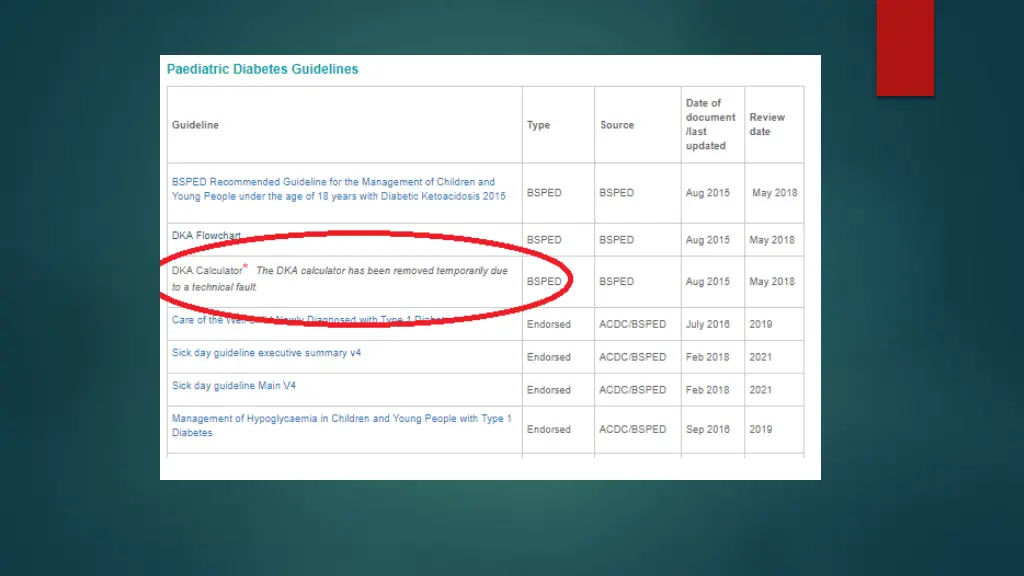Click BSPED type cell in DKA Flowchart row

click(544, 240)
